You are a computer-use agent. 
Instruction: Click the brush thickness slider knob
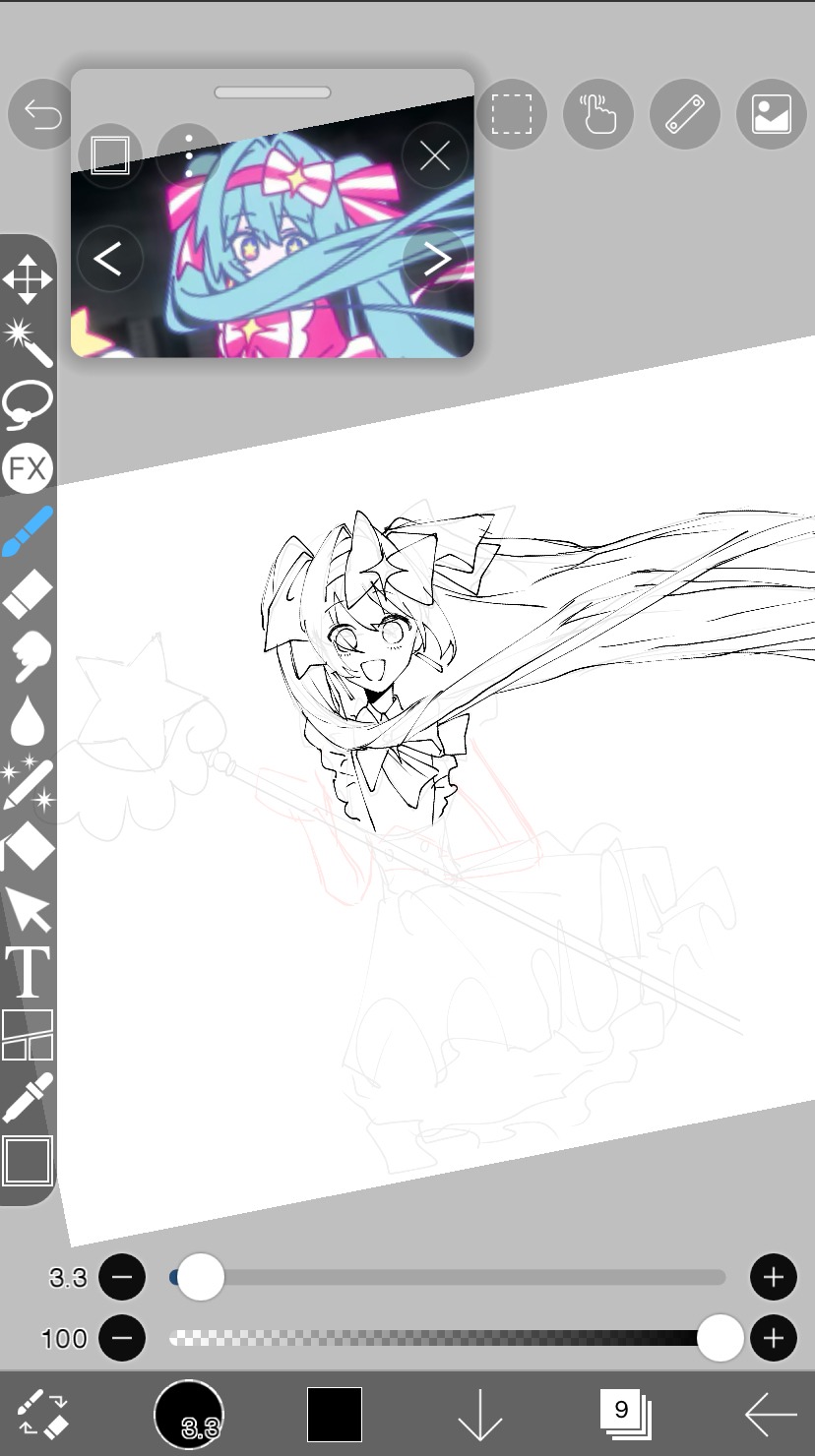pyautogui.click(x=201, y=1278)
